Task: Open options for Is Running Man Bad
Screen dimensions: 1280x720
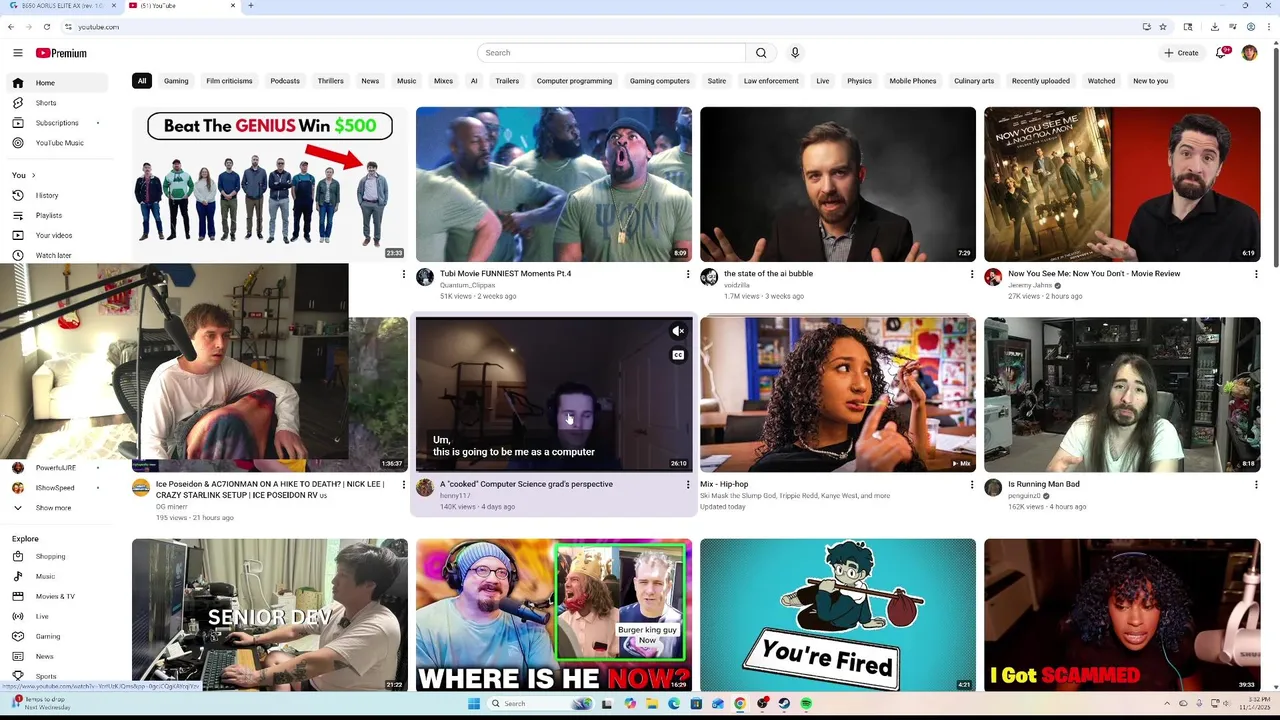Action: pyautogui.click(x=1256, y=485)
